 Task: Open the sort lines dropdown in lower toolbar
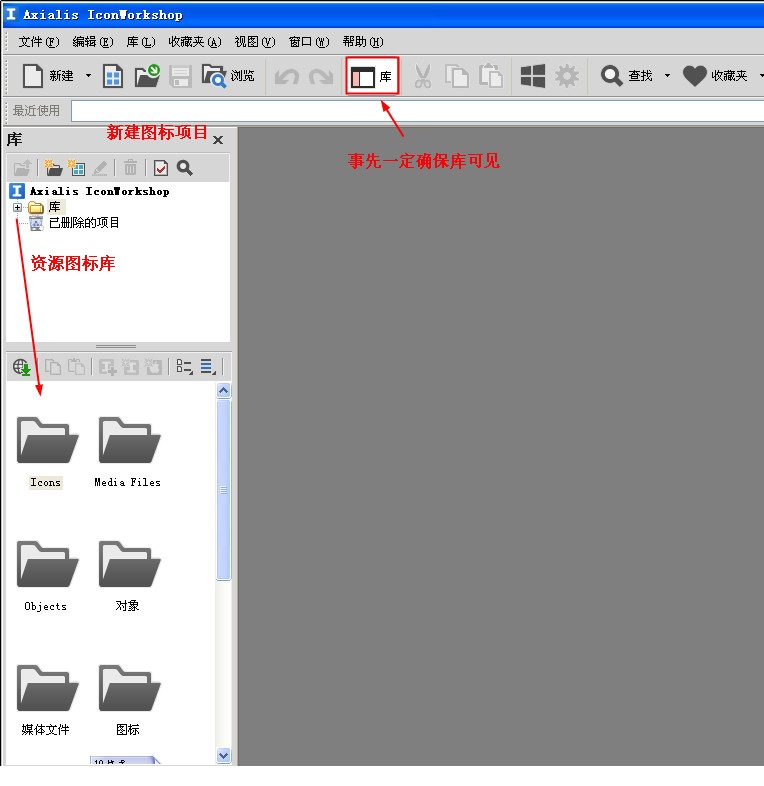click(x=208, y=367)
